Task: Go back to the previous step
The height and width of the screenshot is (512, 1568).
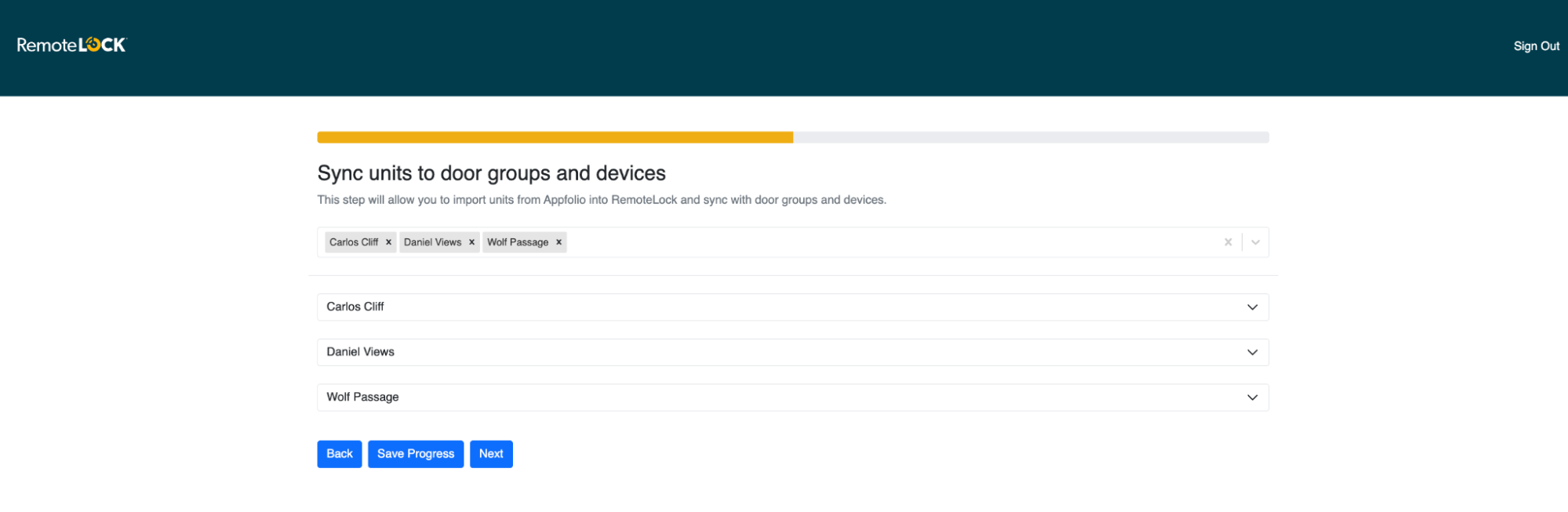Action: coord(339,454)
